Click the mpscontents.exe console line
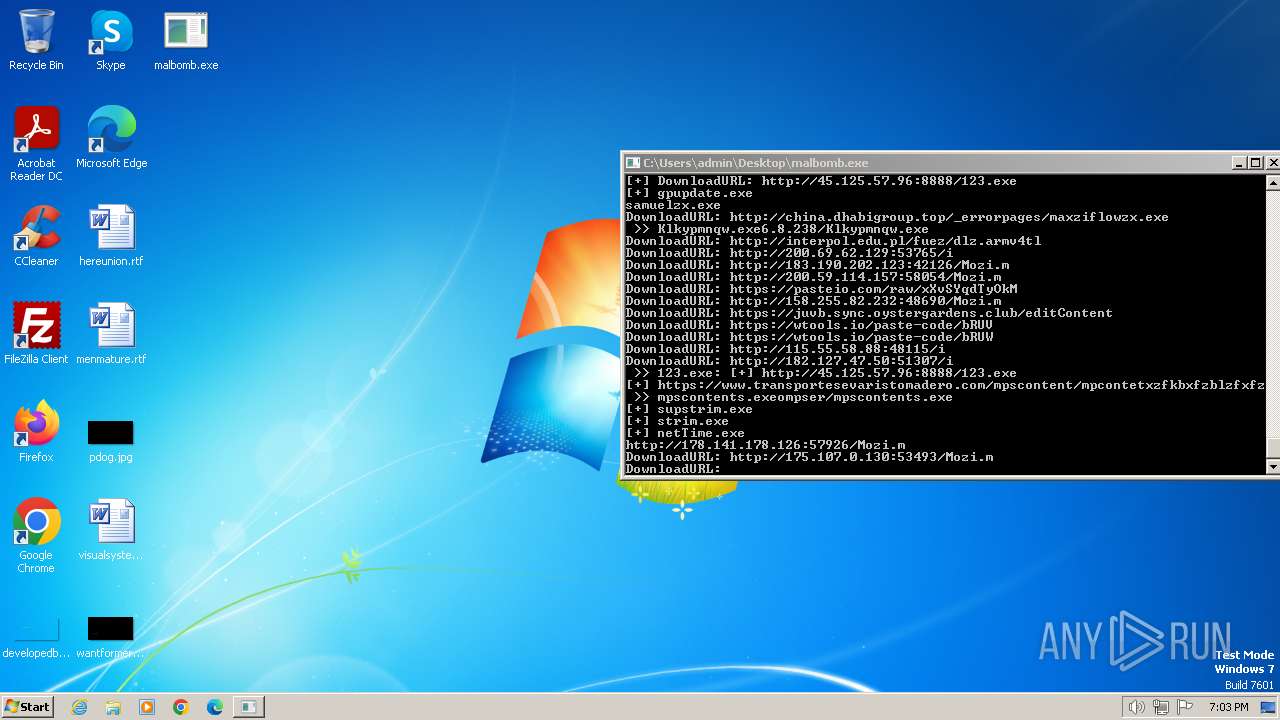1280x720 pixels. click(x=793, y=397)
